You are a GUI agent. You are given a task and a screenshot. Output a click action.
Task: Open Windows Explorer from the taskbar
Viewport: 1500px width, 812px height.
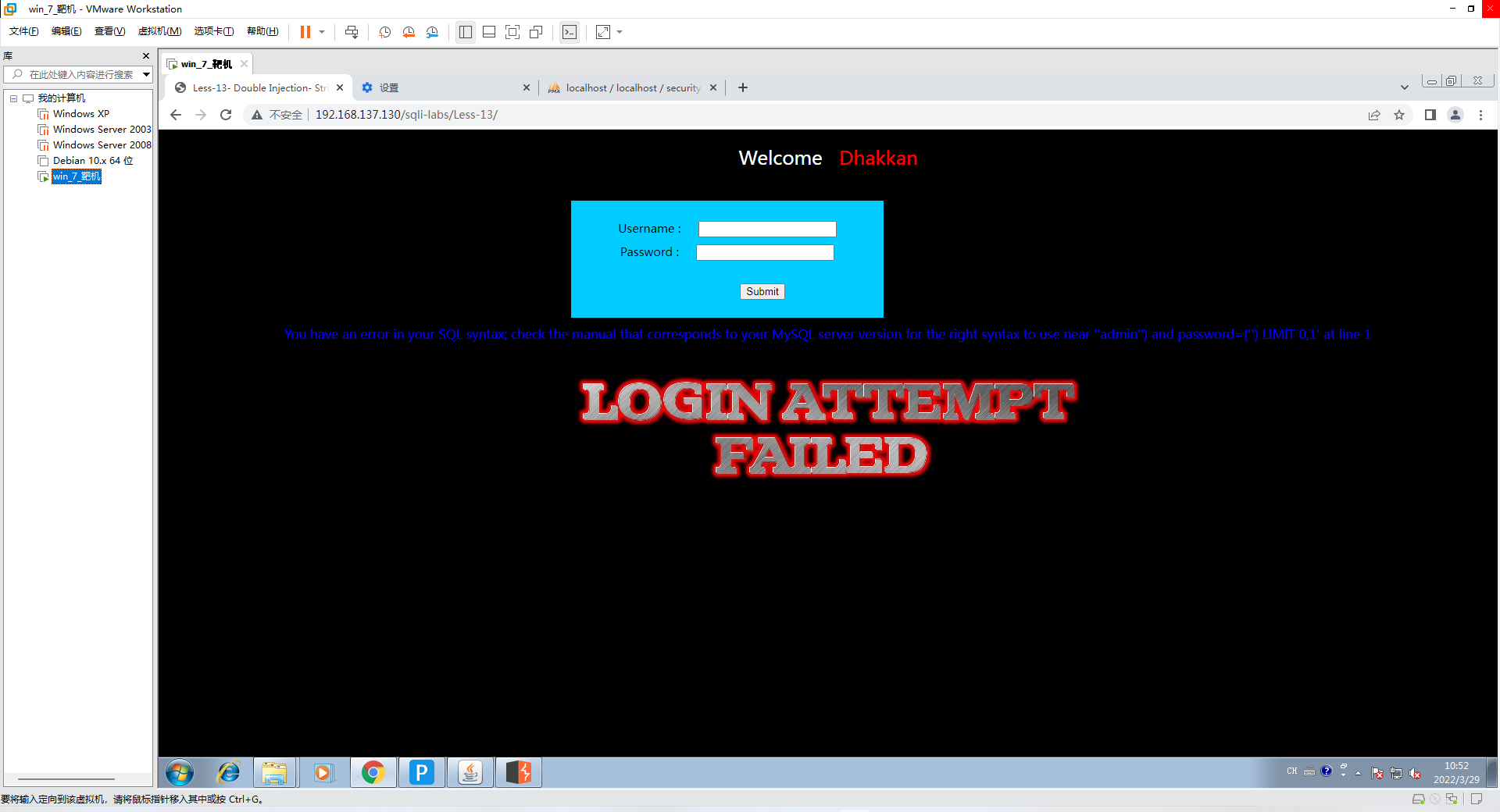click(x=274, y=773)
